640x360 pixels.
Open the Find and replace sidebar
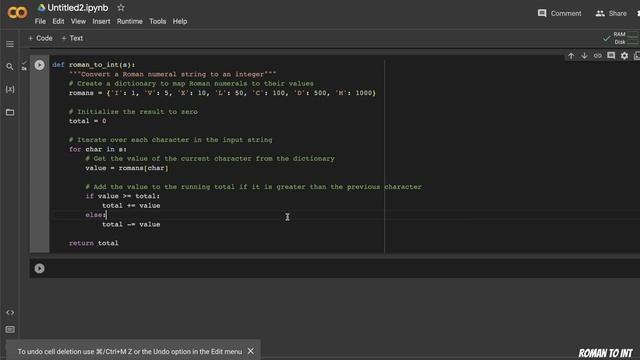10,67
